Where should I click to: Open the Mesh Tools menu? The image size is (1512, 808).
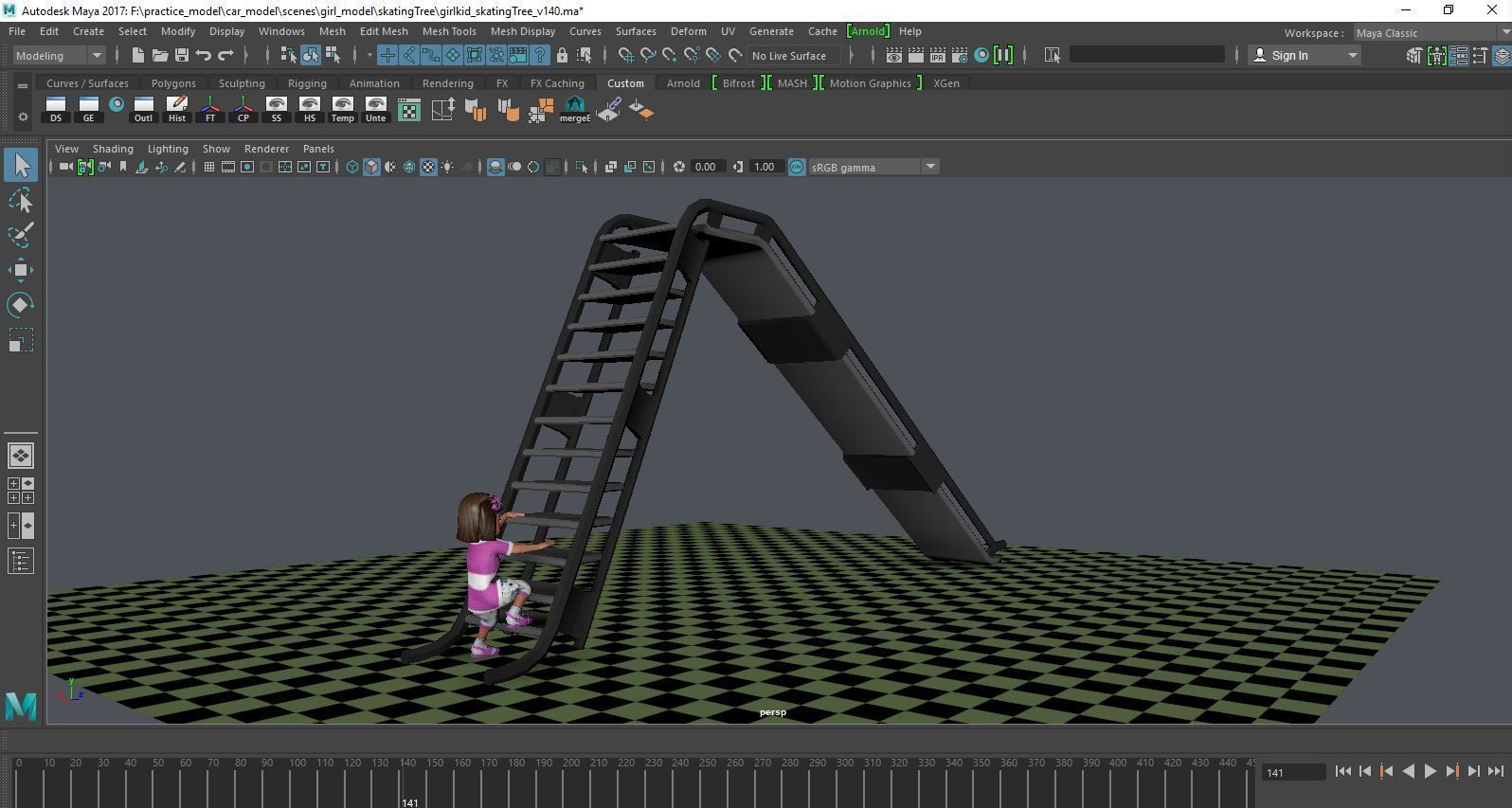point(449,31)
